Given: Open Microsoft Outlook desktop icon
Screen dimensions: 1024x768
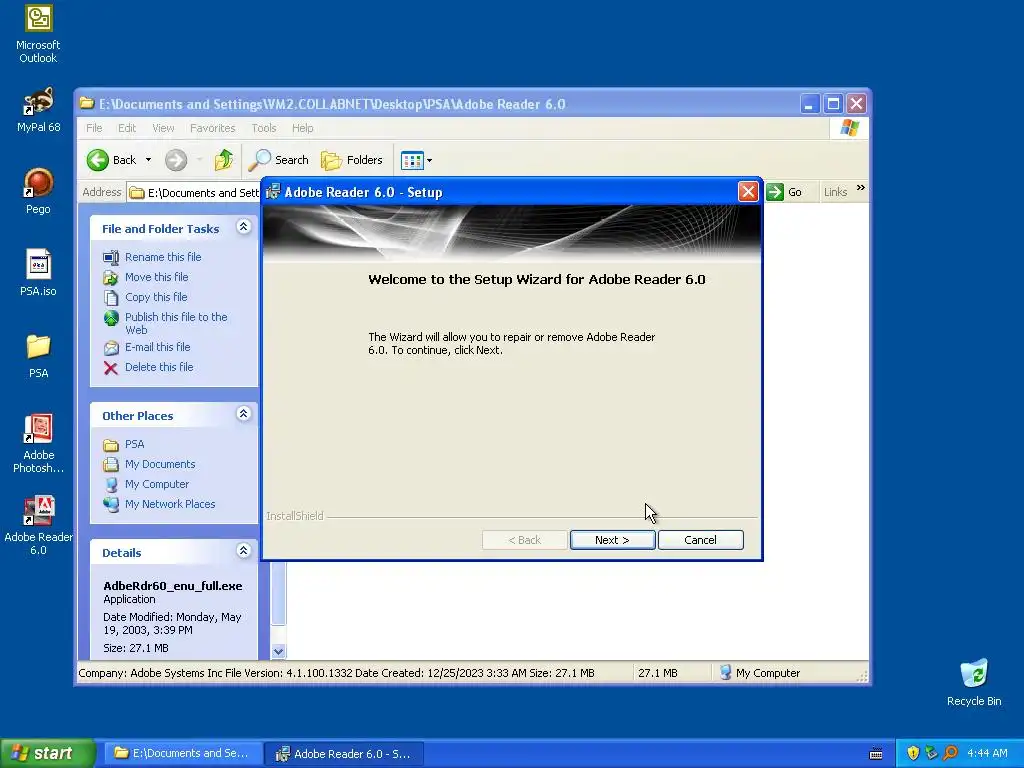Looking at the screenshot, I should (x=38, y=34).
